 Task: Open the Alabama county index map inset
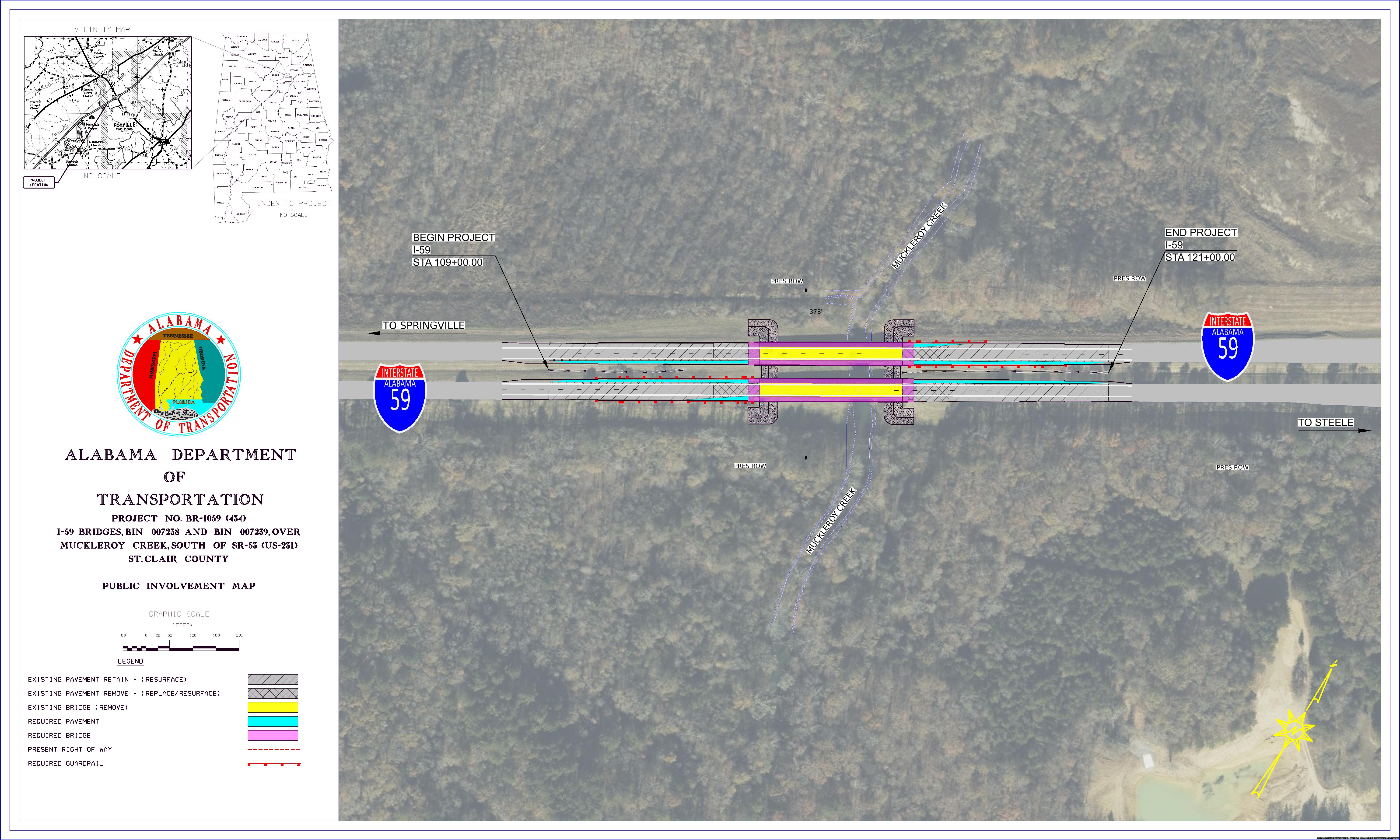(x=273, y=127)
